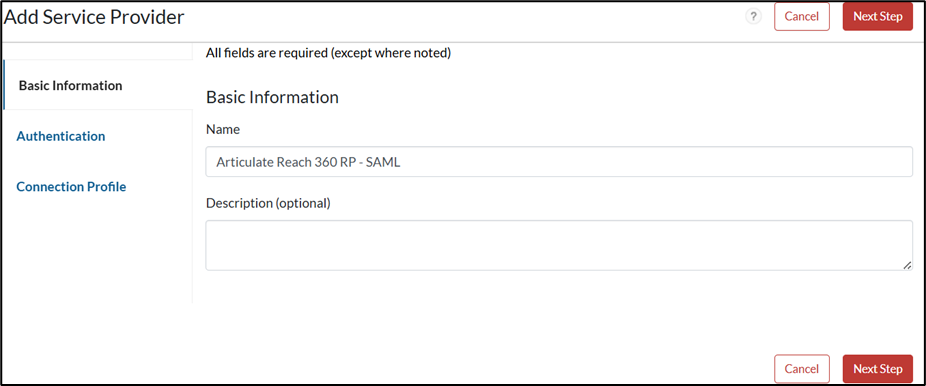Click the Name field label

pos(223,129)
